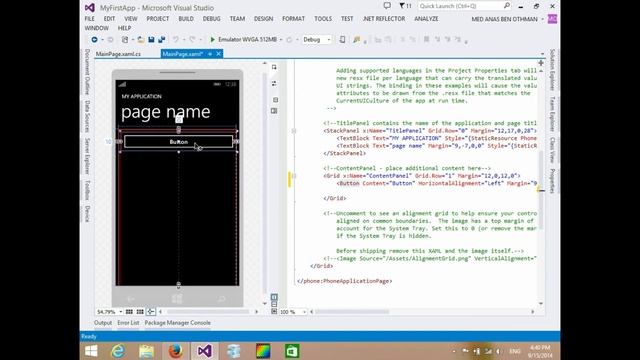The image size is (640, 360).
Task: Open the BUILD menu
Action: tap(186, 19)
